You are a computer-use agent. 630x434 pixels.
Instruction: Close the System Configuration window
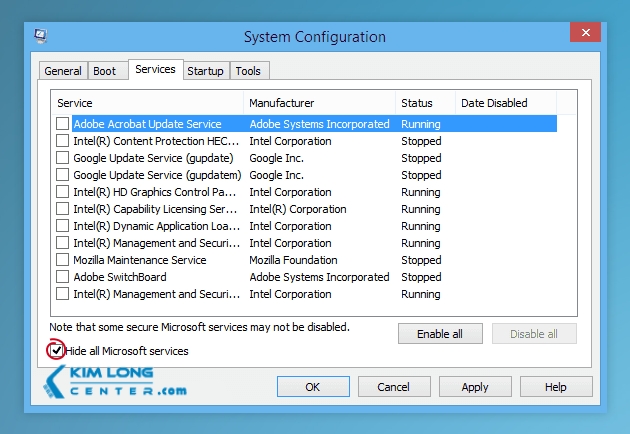tap(585, 35)
